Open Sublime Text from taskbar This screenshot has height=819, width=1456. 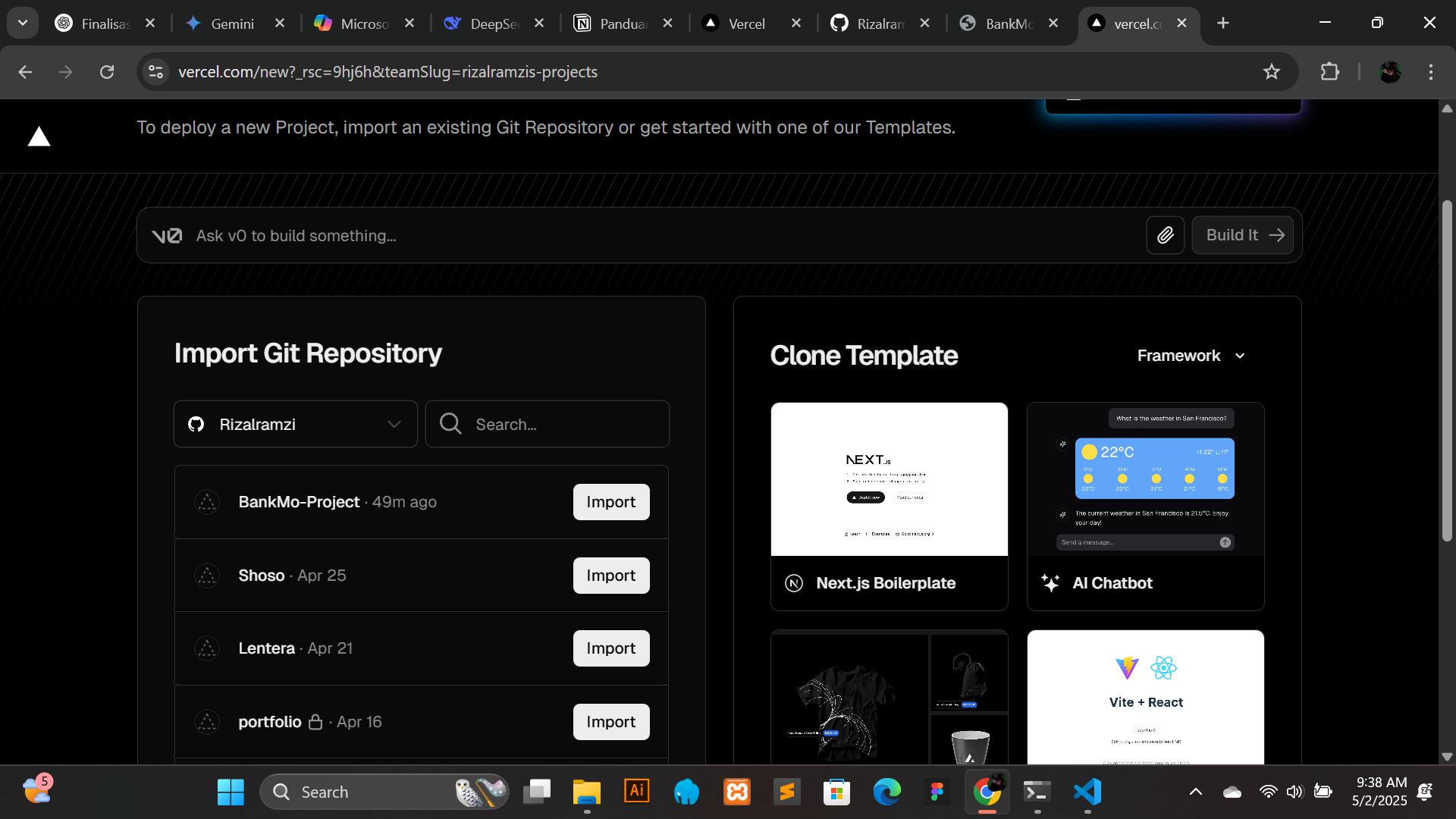[787, 792]
